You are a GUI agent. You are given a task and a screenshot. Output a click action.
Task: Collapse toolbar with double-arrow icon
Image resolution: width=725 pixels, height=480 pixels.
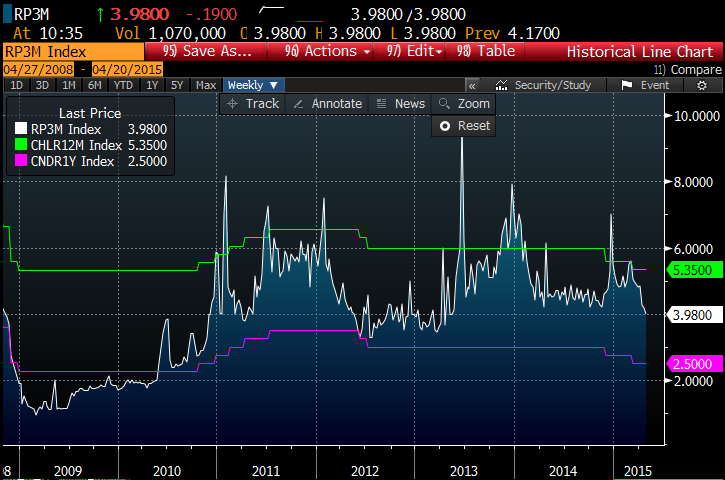click(473, 86)
